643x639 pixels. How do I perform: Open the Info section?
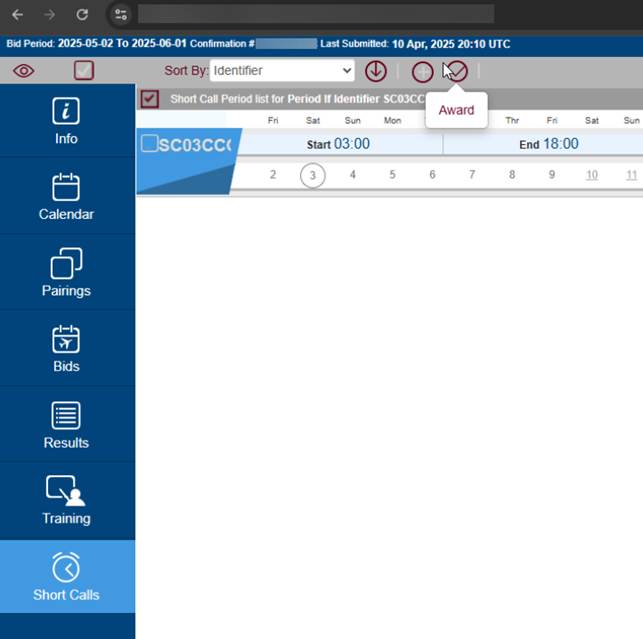tap(66, 121)
